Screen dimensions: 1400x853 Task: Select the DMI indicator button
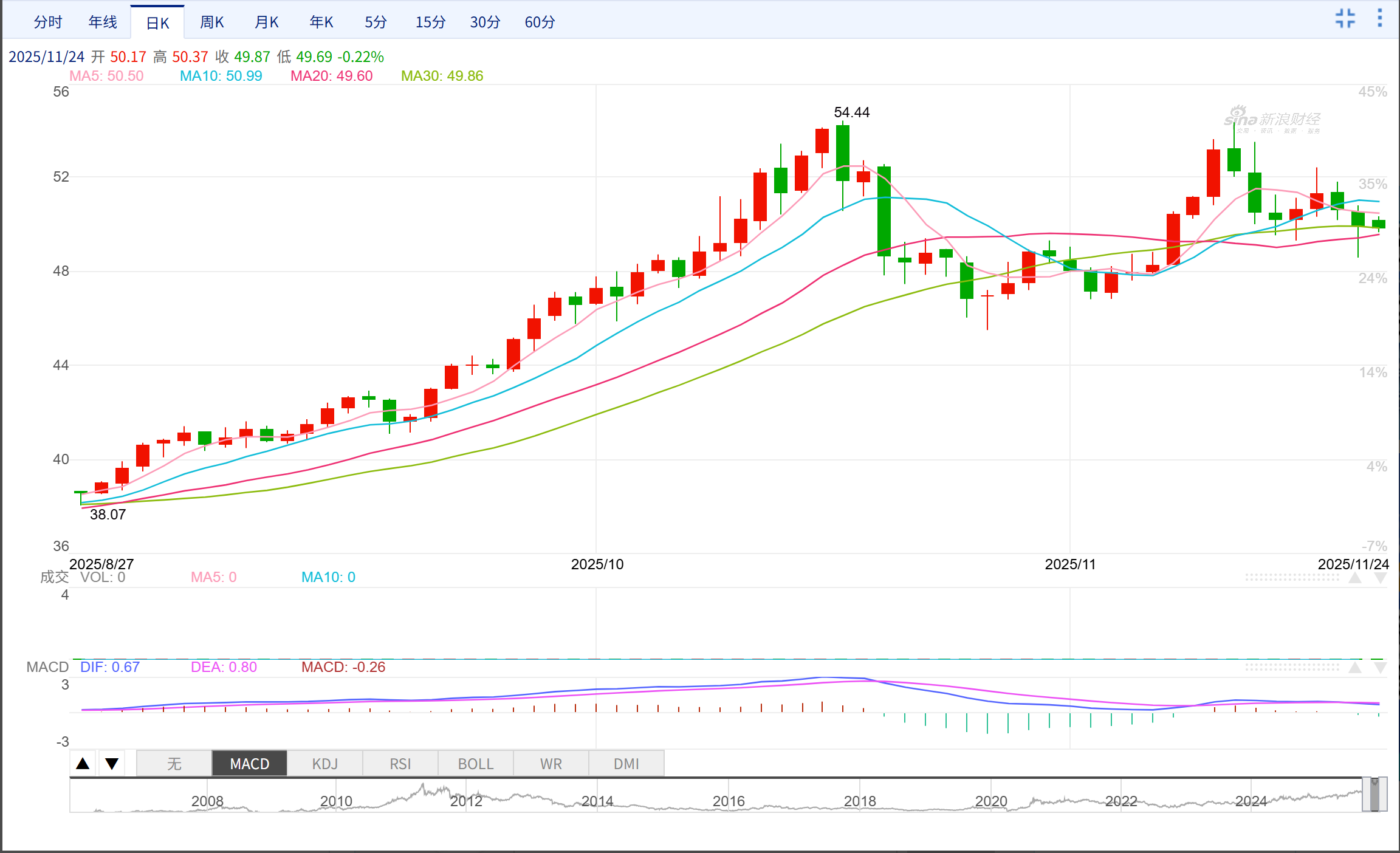click(626, 764)
